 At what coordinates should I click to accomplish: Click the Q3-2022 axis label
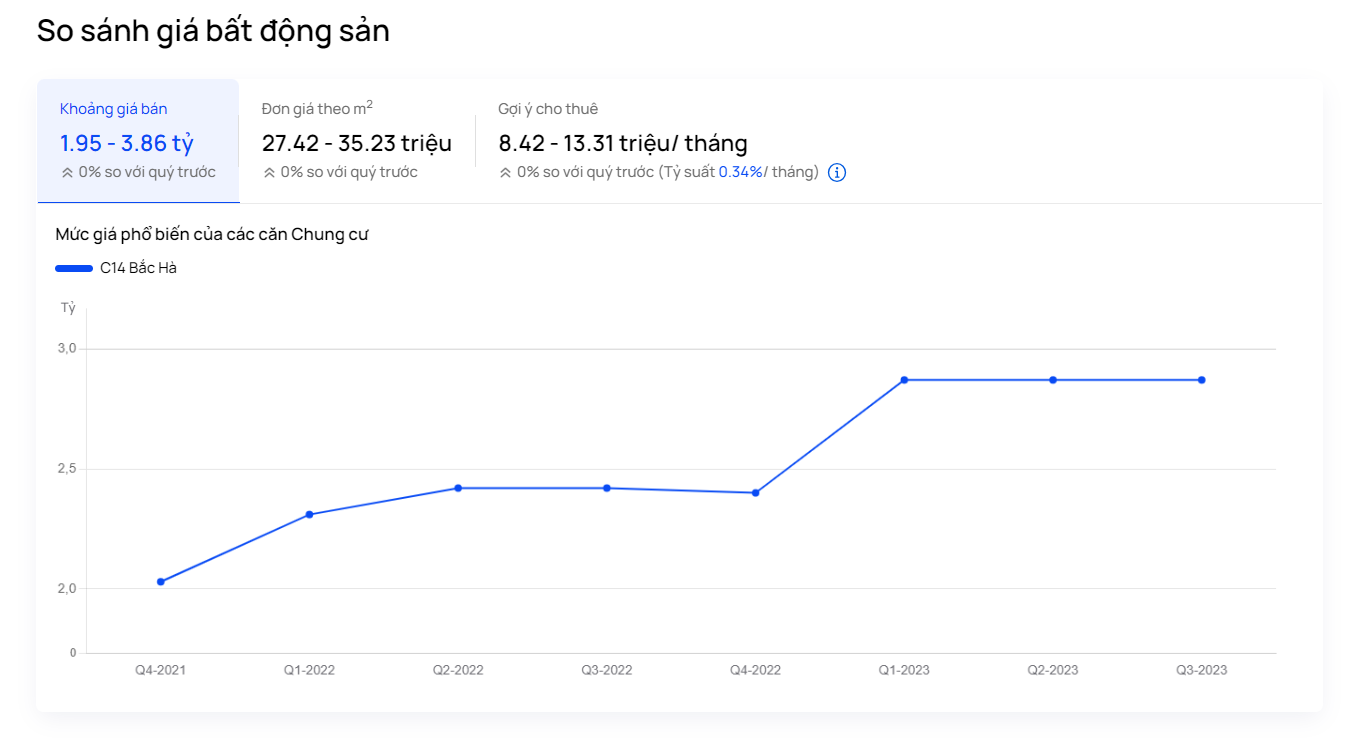coord(607,670)
